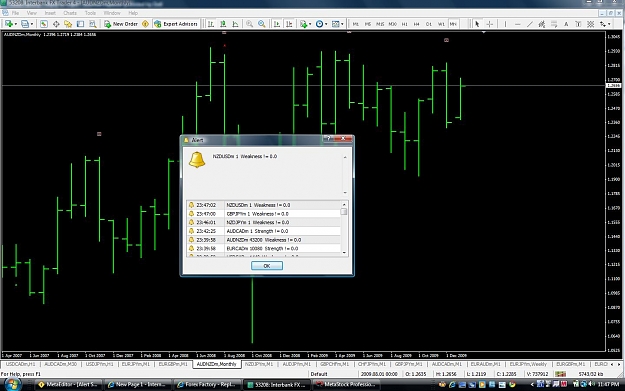The image size is (625, 391).
Task: Toggle the Data Window crosshair-target icon
Action: pyautogui.click(x=56, y=24)
